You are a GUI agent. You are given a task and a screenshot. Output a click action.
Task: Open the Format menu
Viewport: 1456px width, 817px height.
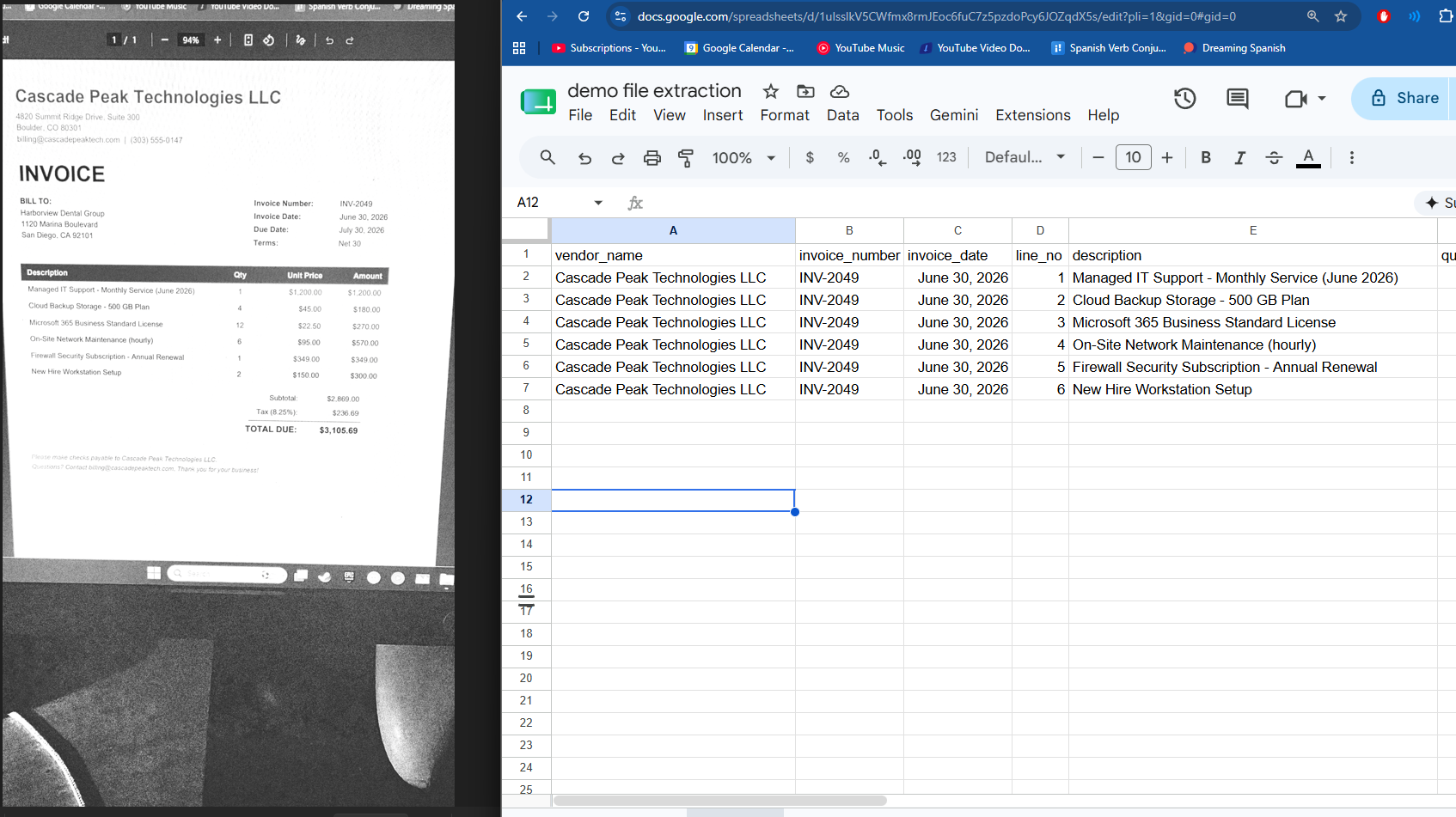click(x=785, y=115)
